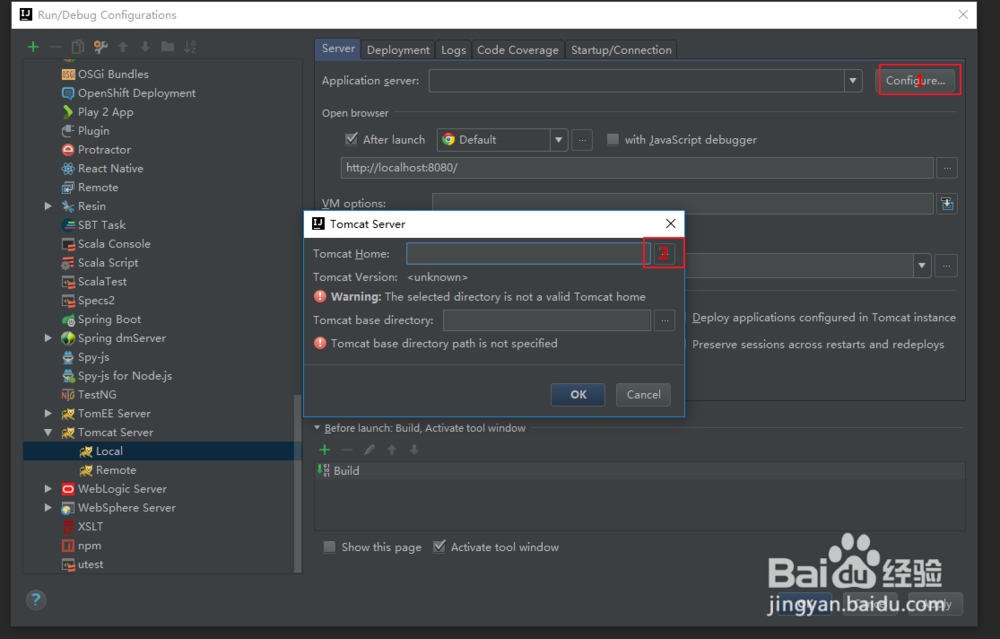Close the Tomcat Server dialog
The height and width of the screenshot is (639, 1000).
point(670,223)
